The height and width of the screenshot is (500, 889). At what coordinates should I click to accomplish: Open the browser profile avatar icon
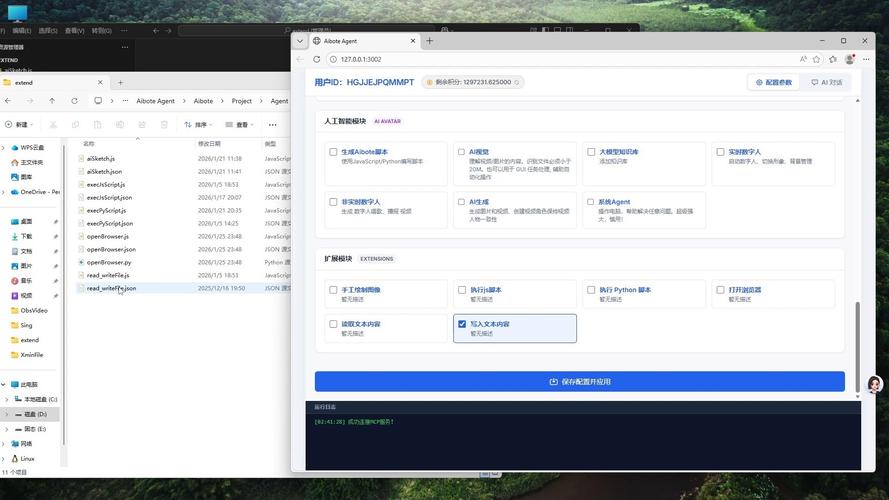tap(850, 59)
